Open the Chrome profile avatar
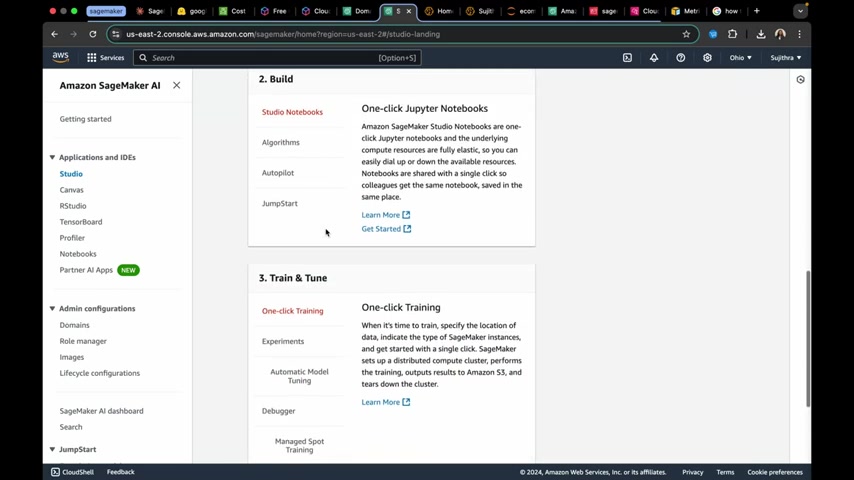Image resolution: width=854 pixels, height=480 pixels. [x=780, y=34]
